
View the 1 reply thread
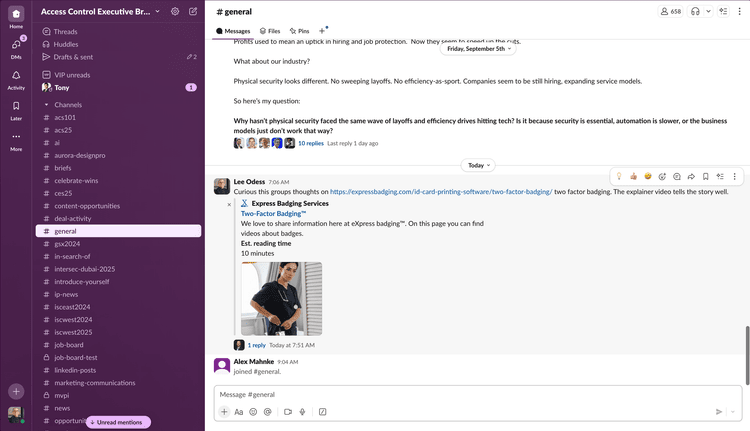coord(256,345)
